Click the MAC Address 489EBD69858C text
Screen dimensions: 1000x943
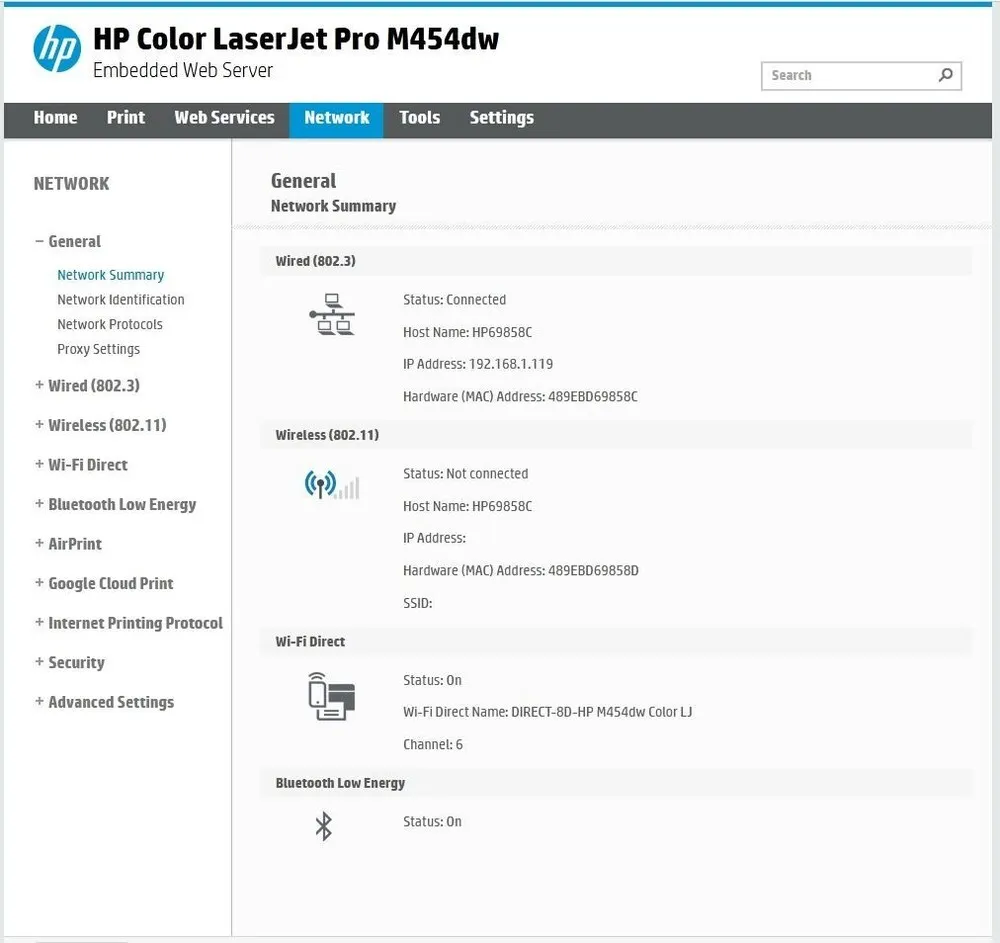[520, 397]
